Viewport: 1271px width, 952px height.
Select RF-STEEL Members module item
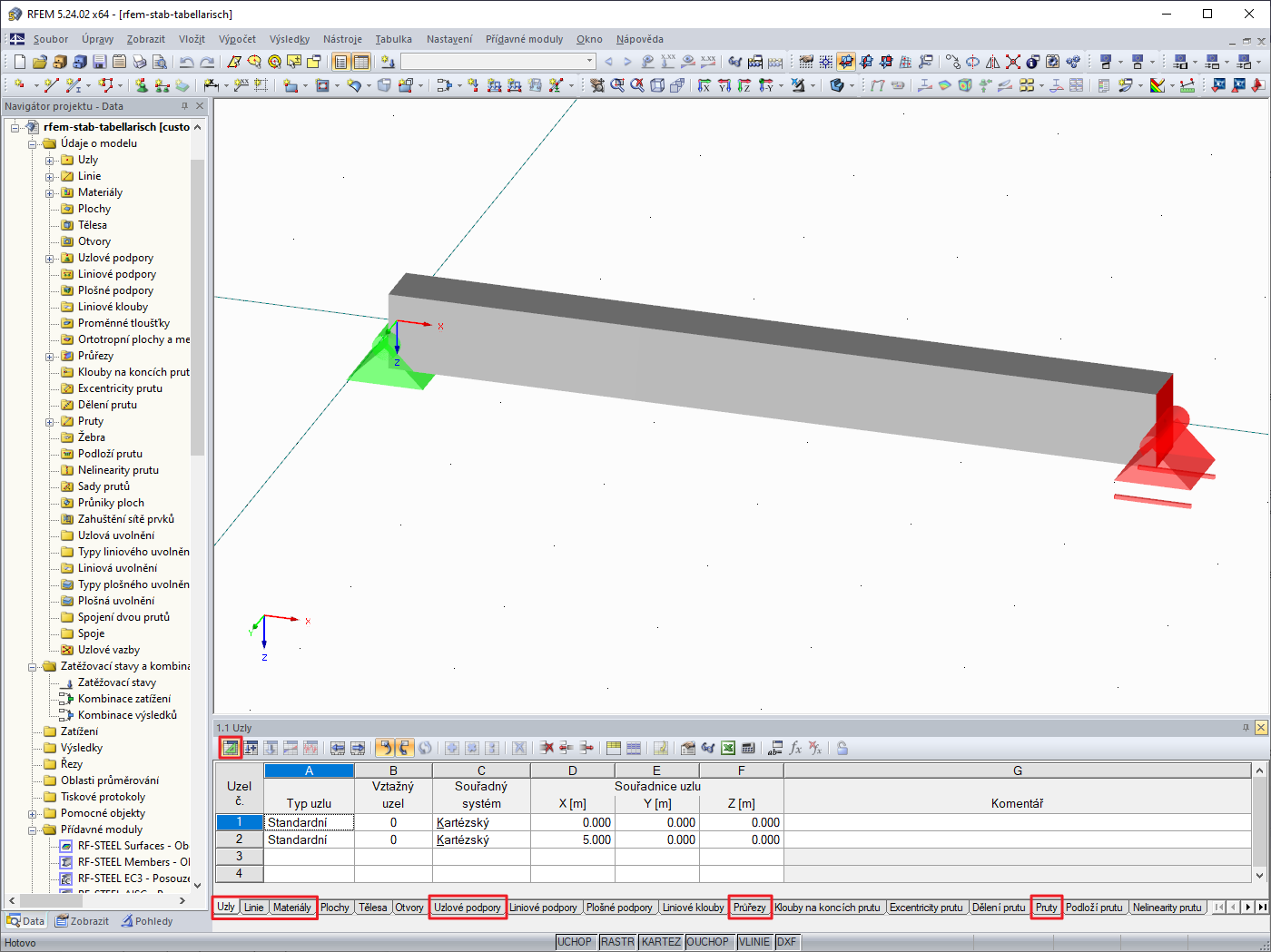coord(133,862)
